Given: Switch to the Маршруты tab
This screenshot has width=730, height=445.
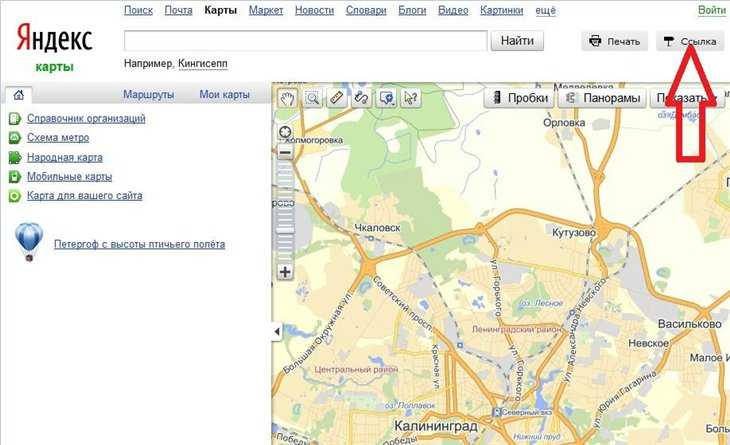Looking at the screenshot, I should [149, 94].
